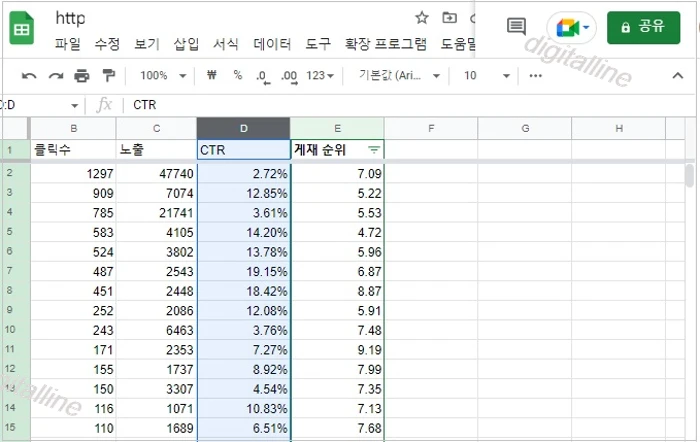700x442 pixels.
Task: Open the font size 10 dropdown
Action: click(487, 75)
